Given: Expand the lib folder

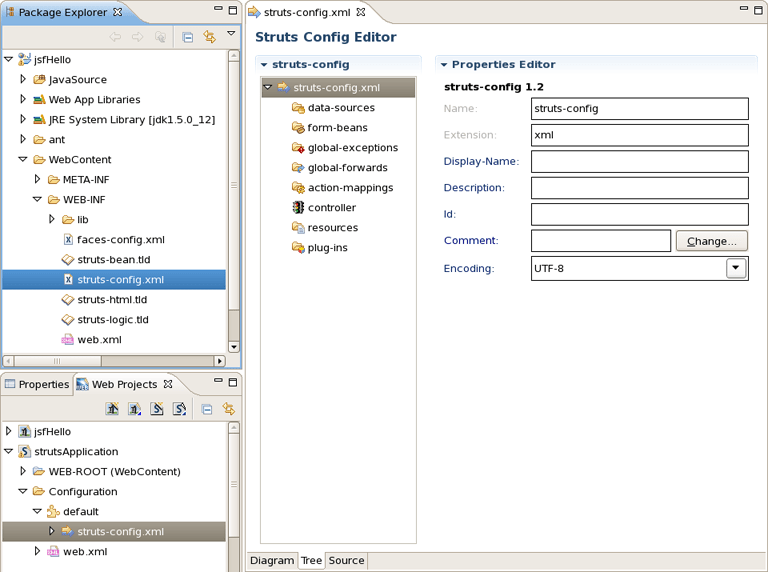Looking at the screenshot, I should click(x=51, y=219).
